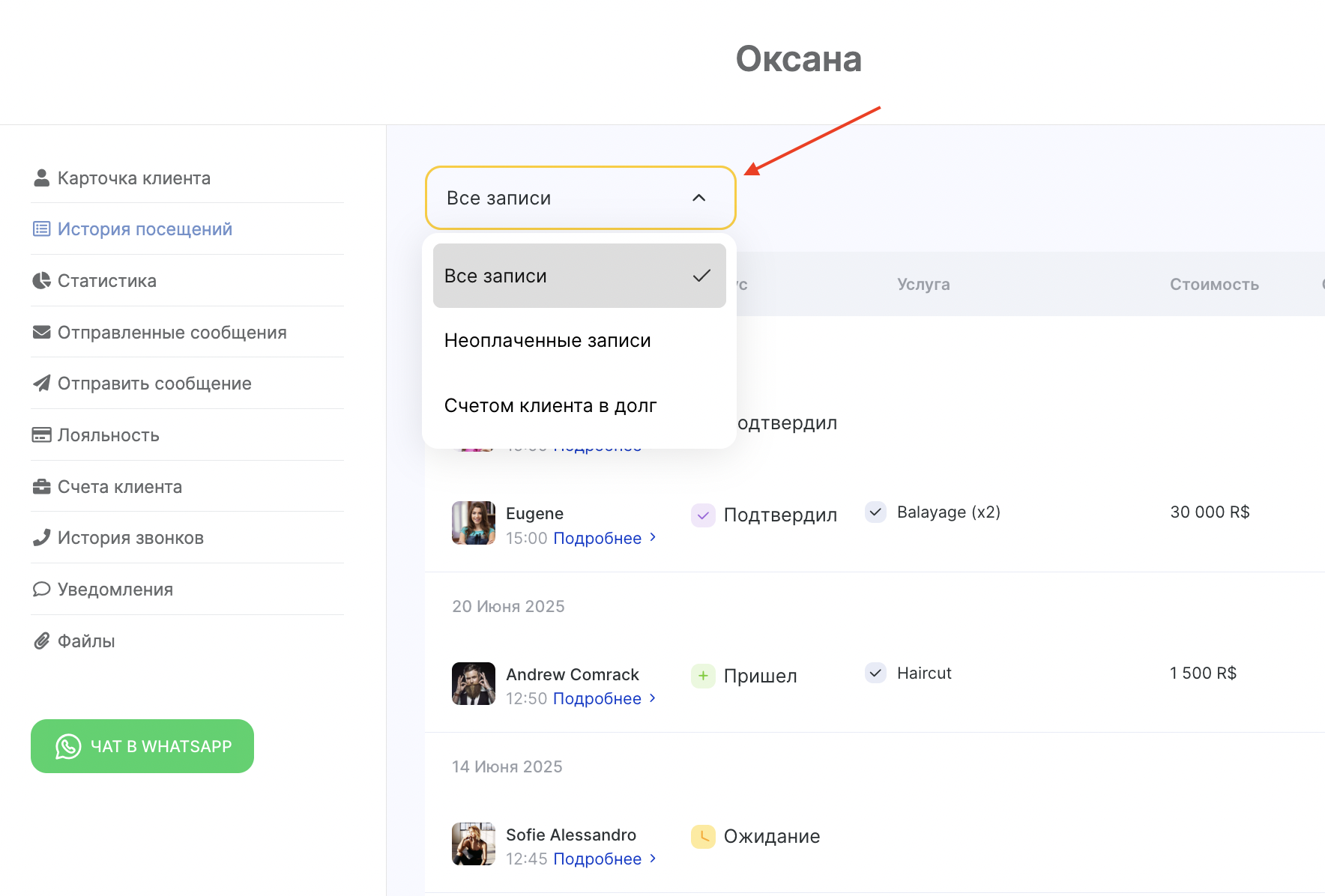
Task: Click the Statistics pie chart icon
Action: (42, 281)
